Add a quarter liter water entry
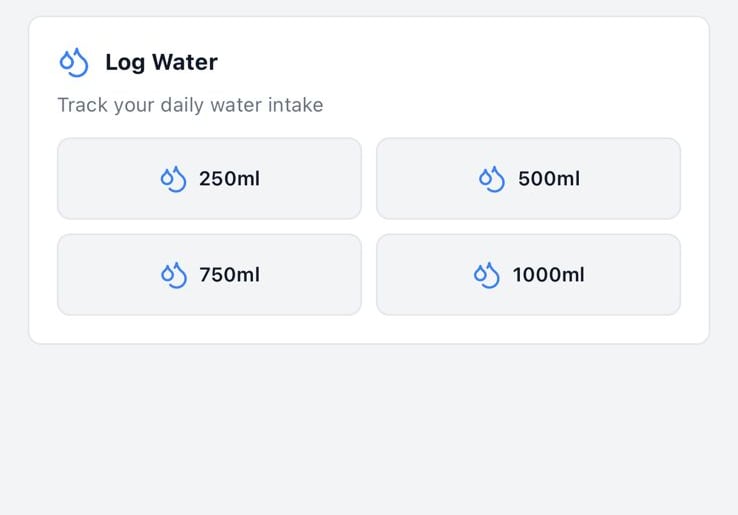This screenshot has height=515, width=738. click(209, 179)
